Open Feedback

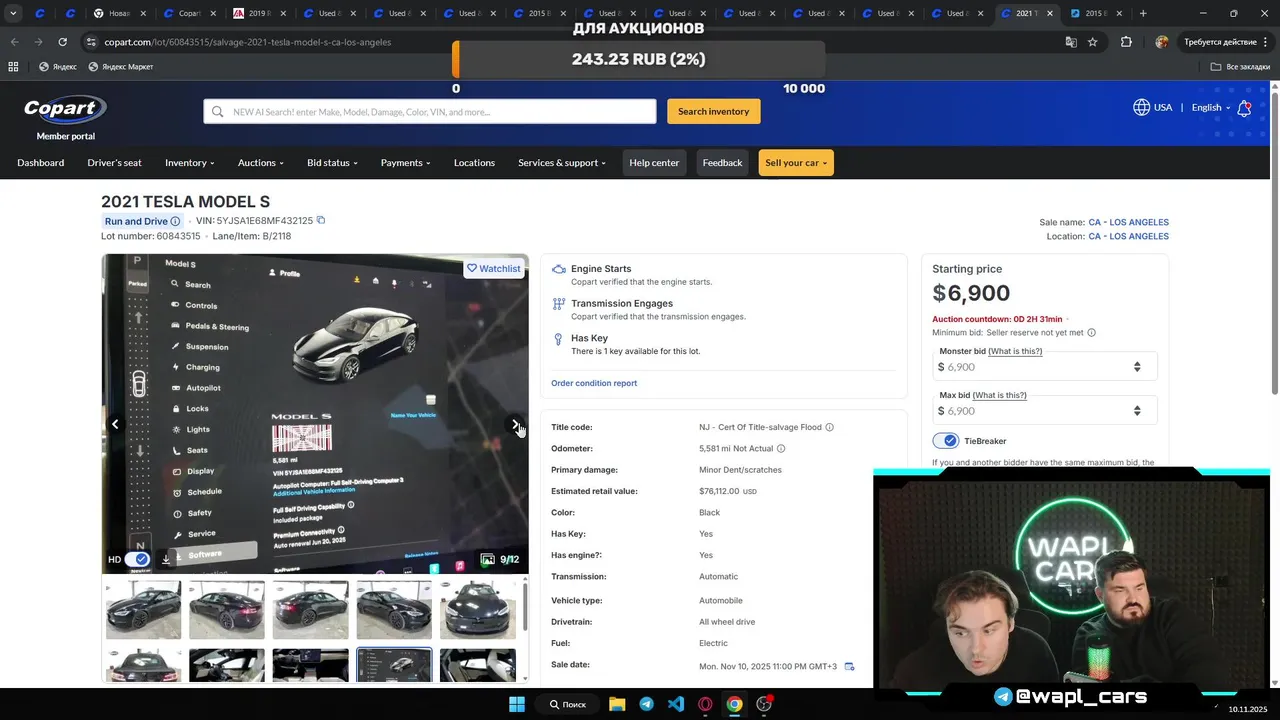click(722, 163)
